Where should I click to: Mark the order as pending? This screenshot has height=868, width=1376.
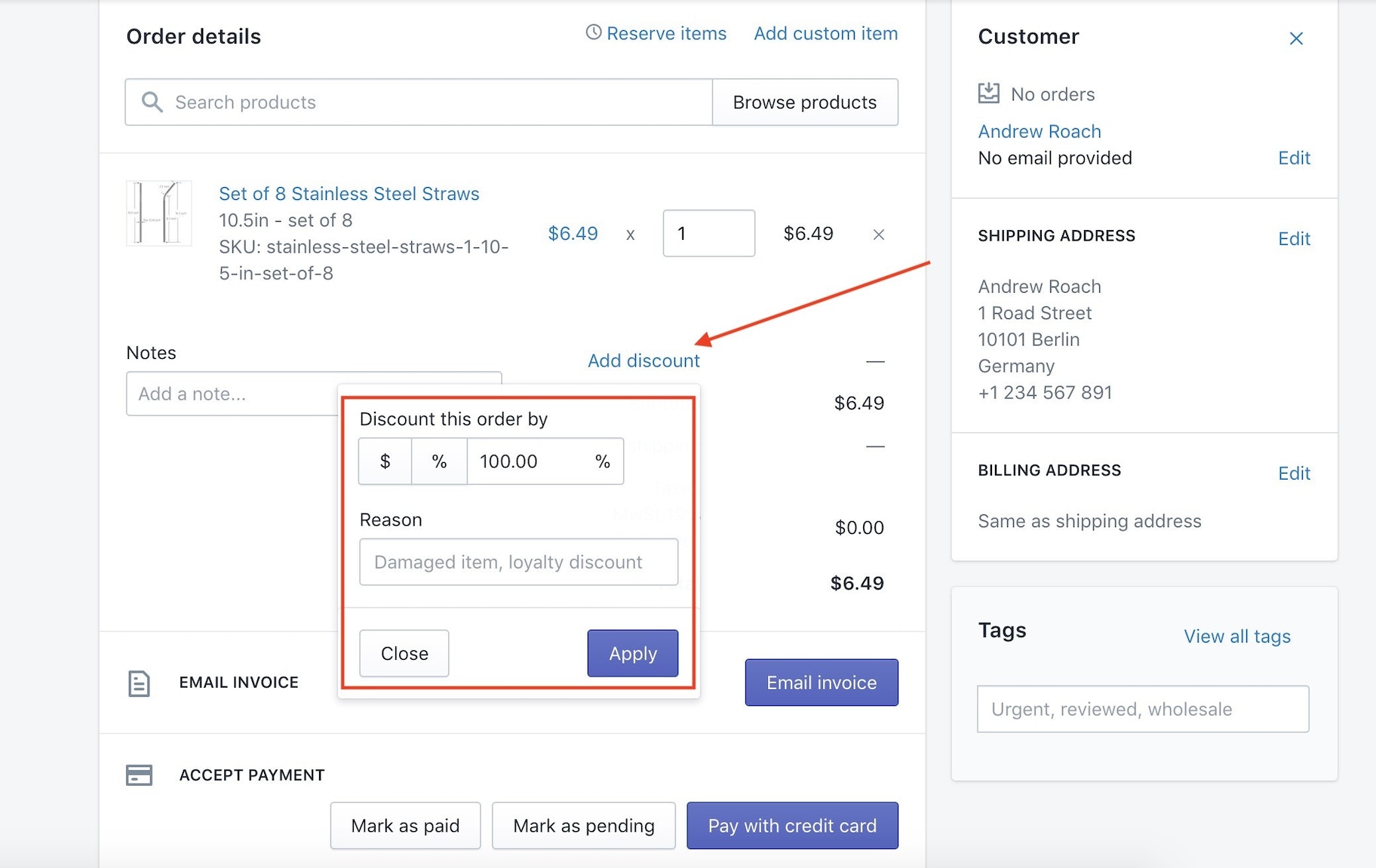[x=583, y=826]
